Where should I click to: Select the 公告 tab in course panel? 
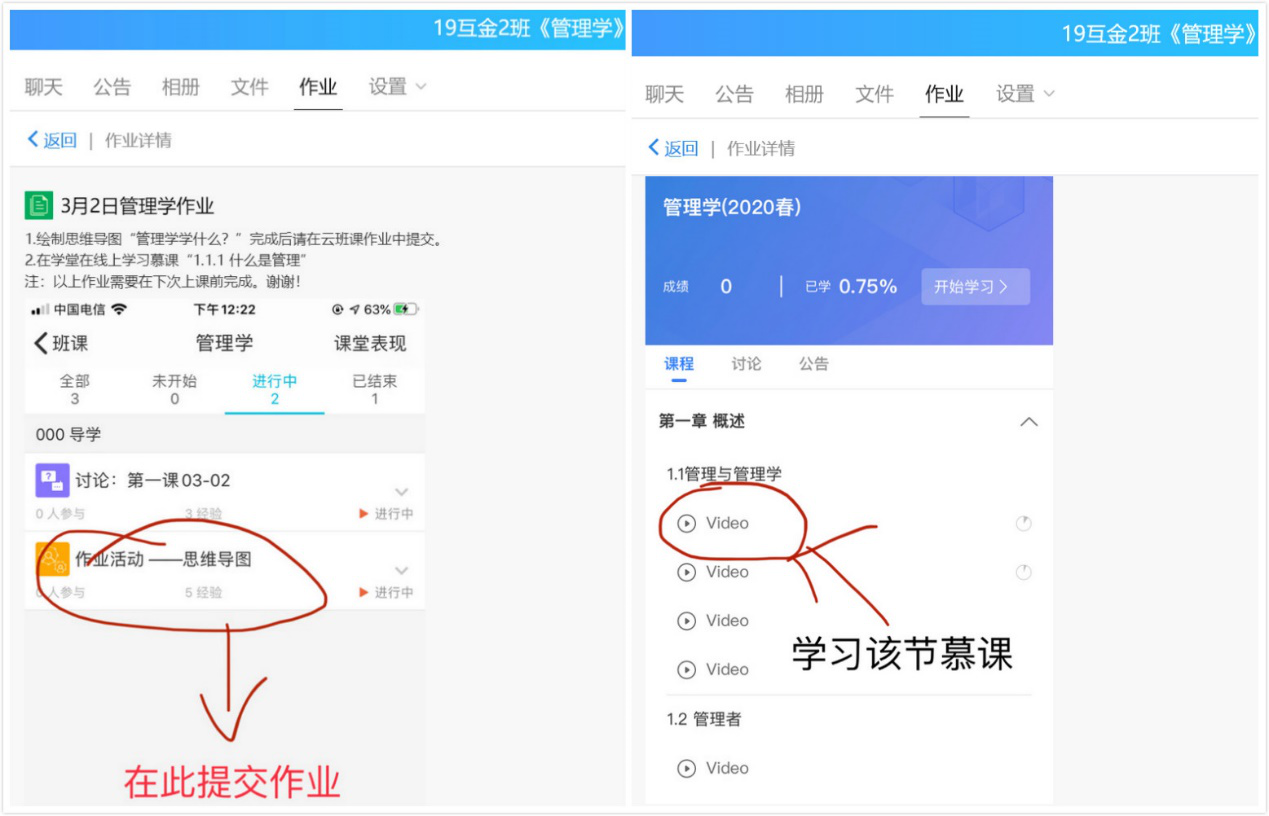[x=814, y=364]
